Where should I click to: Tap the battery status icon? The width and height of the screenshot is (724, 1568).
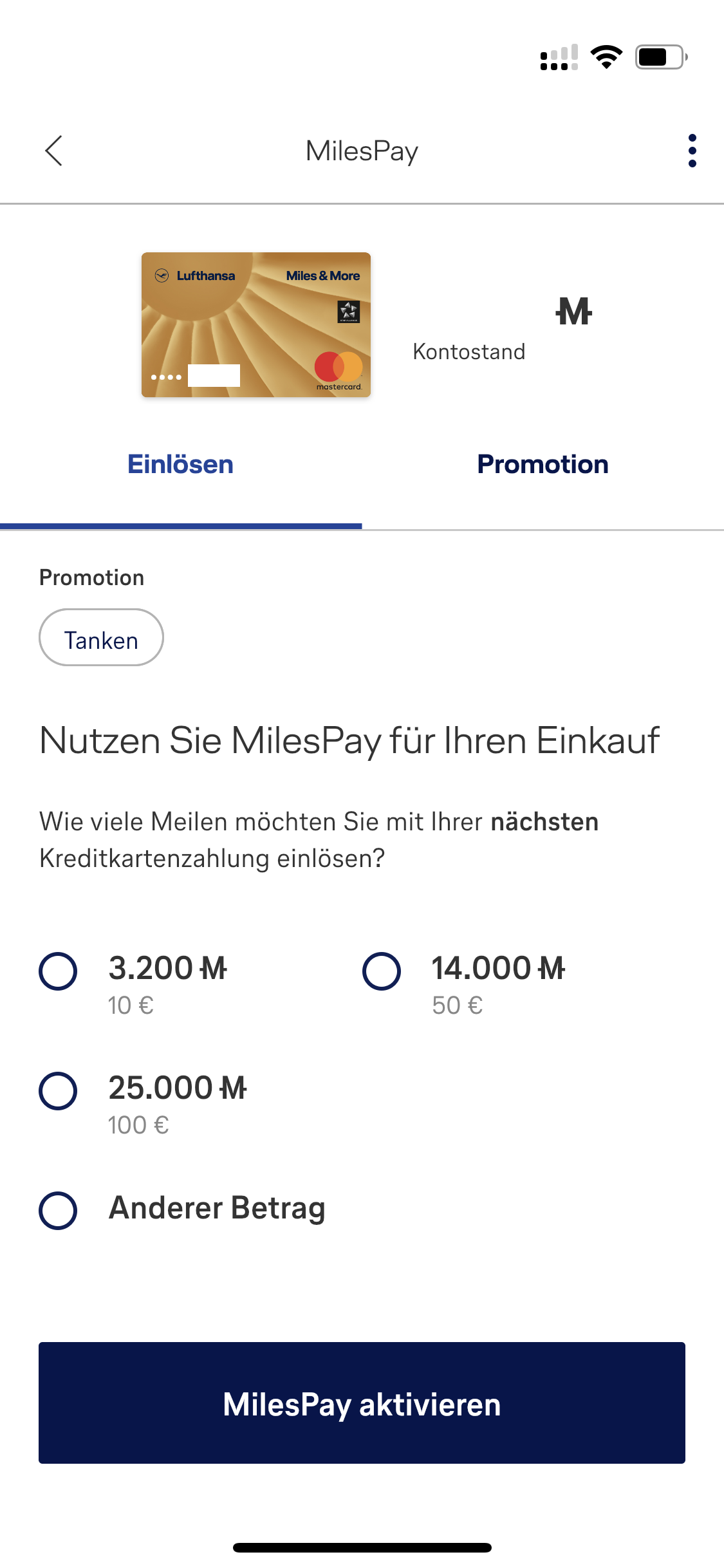click(661, 57)
